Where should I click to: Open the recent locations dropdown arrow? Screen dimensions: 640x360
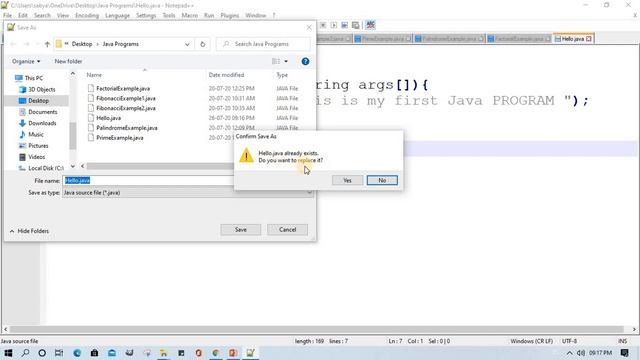37,44
